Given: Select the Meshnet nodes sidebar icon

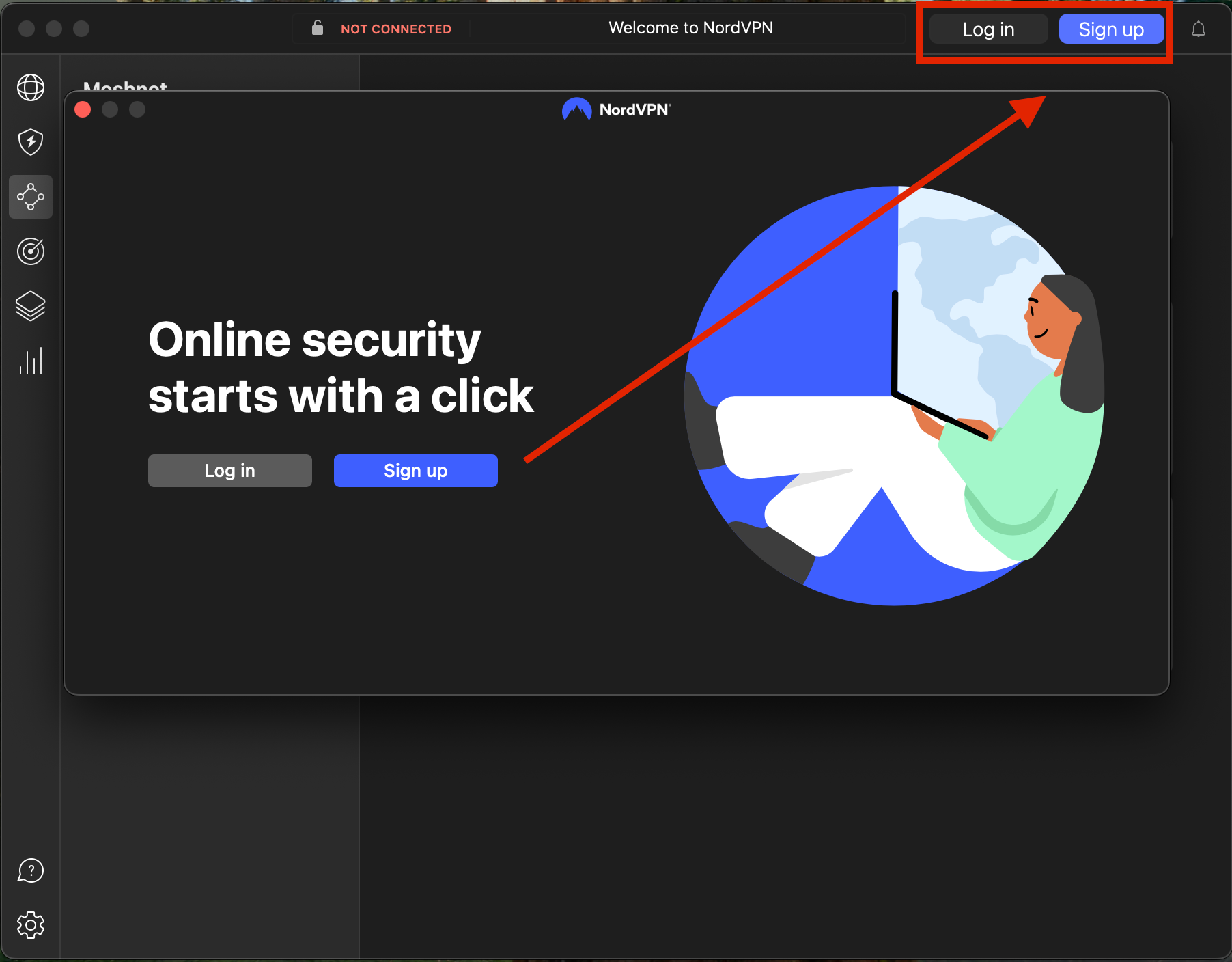Looking at the screenshot, I should click(x=31, y=197).
